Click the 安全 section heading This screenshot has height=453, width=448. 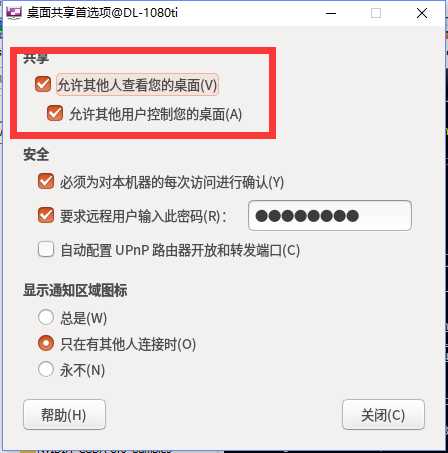36,155
